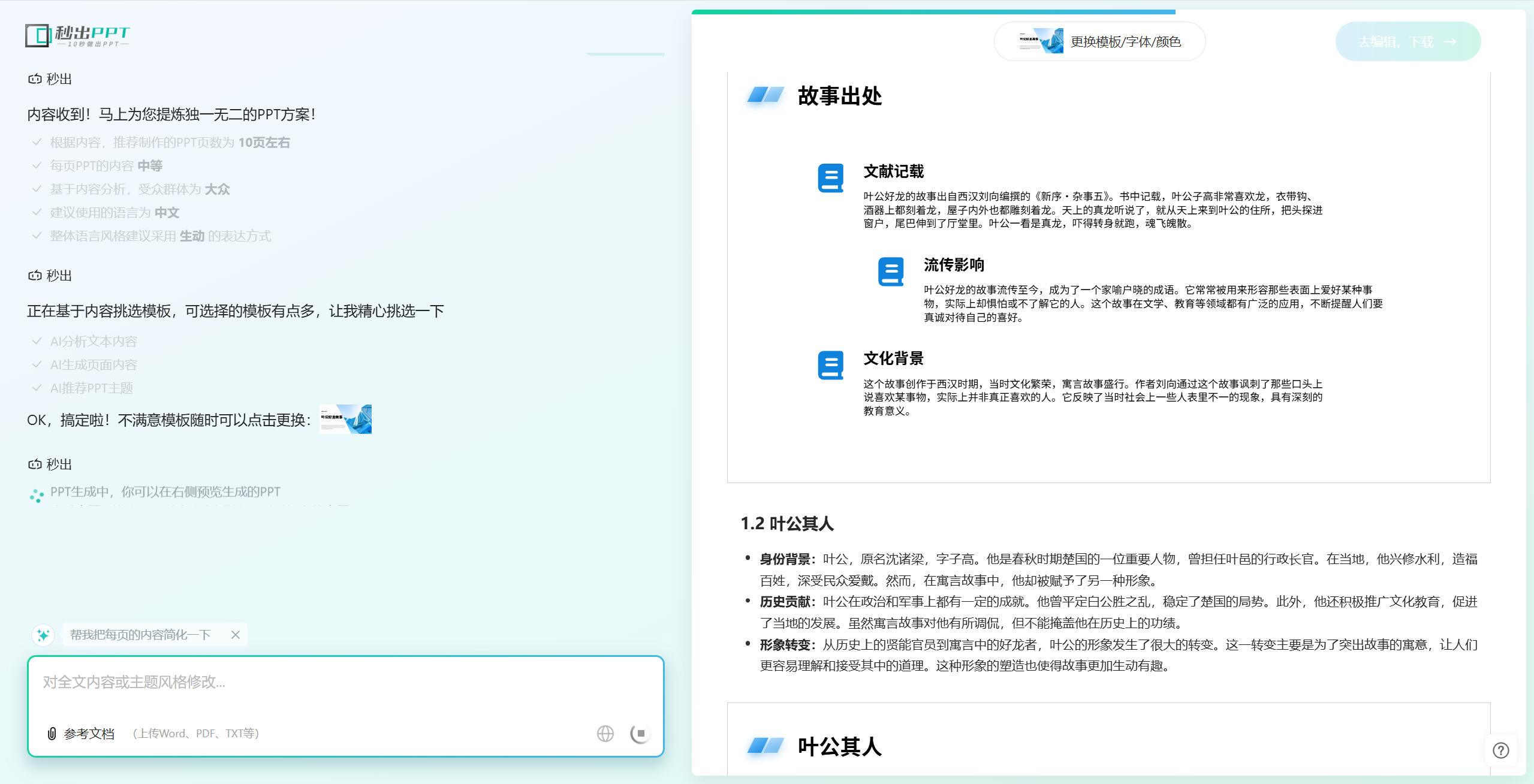Click the 秒出PPT logo
The height and width of the screenshot is (784, 1534).
tap(77, 36)
